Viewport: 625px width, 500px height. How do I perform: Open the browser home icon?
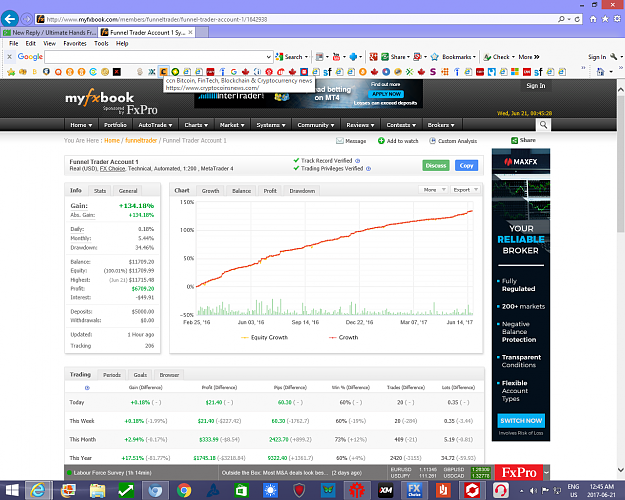[593, 19]
